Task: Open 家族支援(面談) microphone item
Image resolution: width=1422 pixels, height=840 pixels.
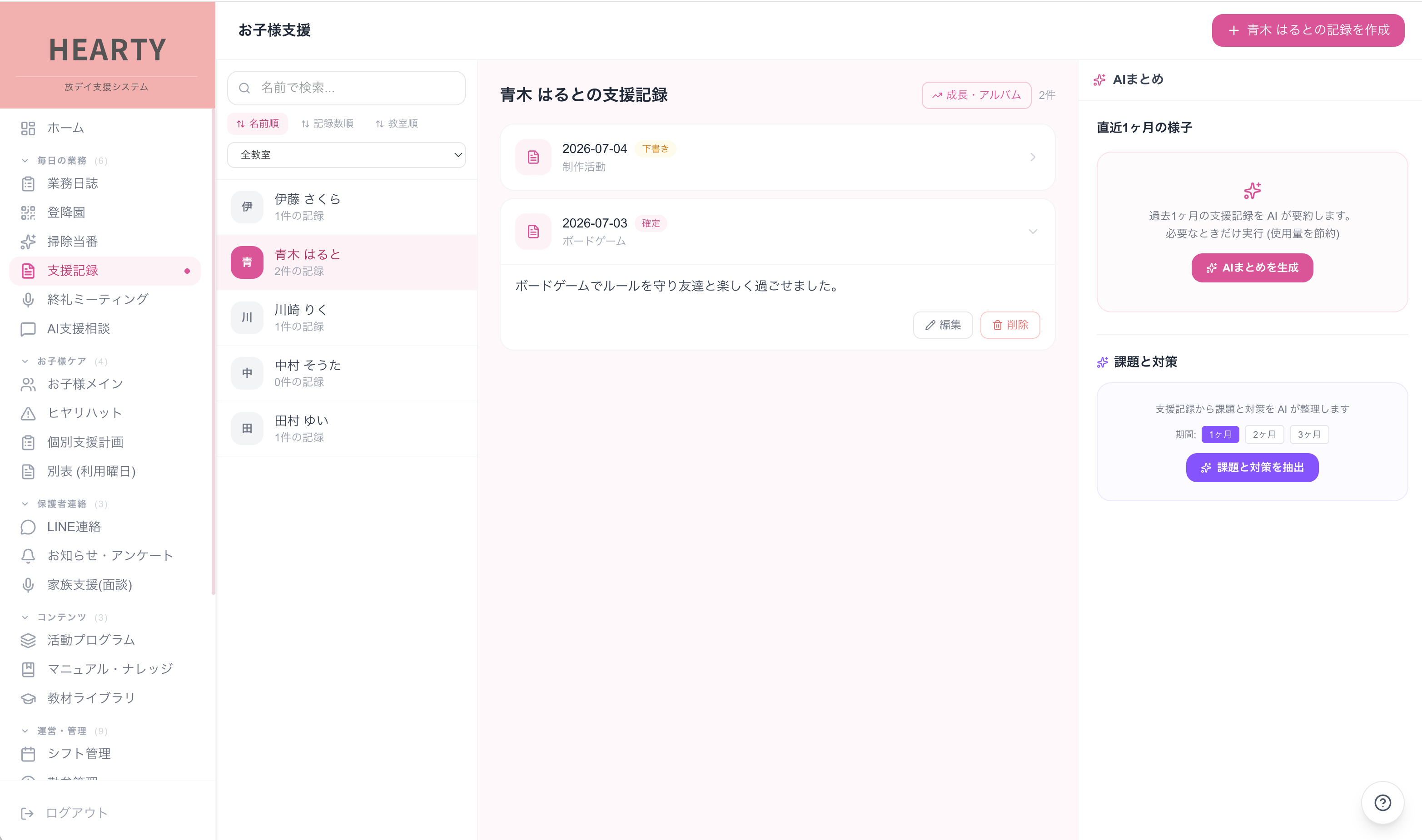Action: [x=105, y=585]
